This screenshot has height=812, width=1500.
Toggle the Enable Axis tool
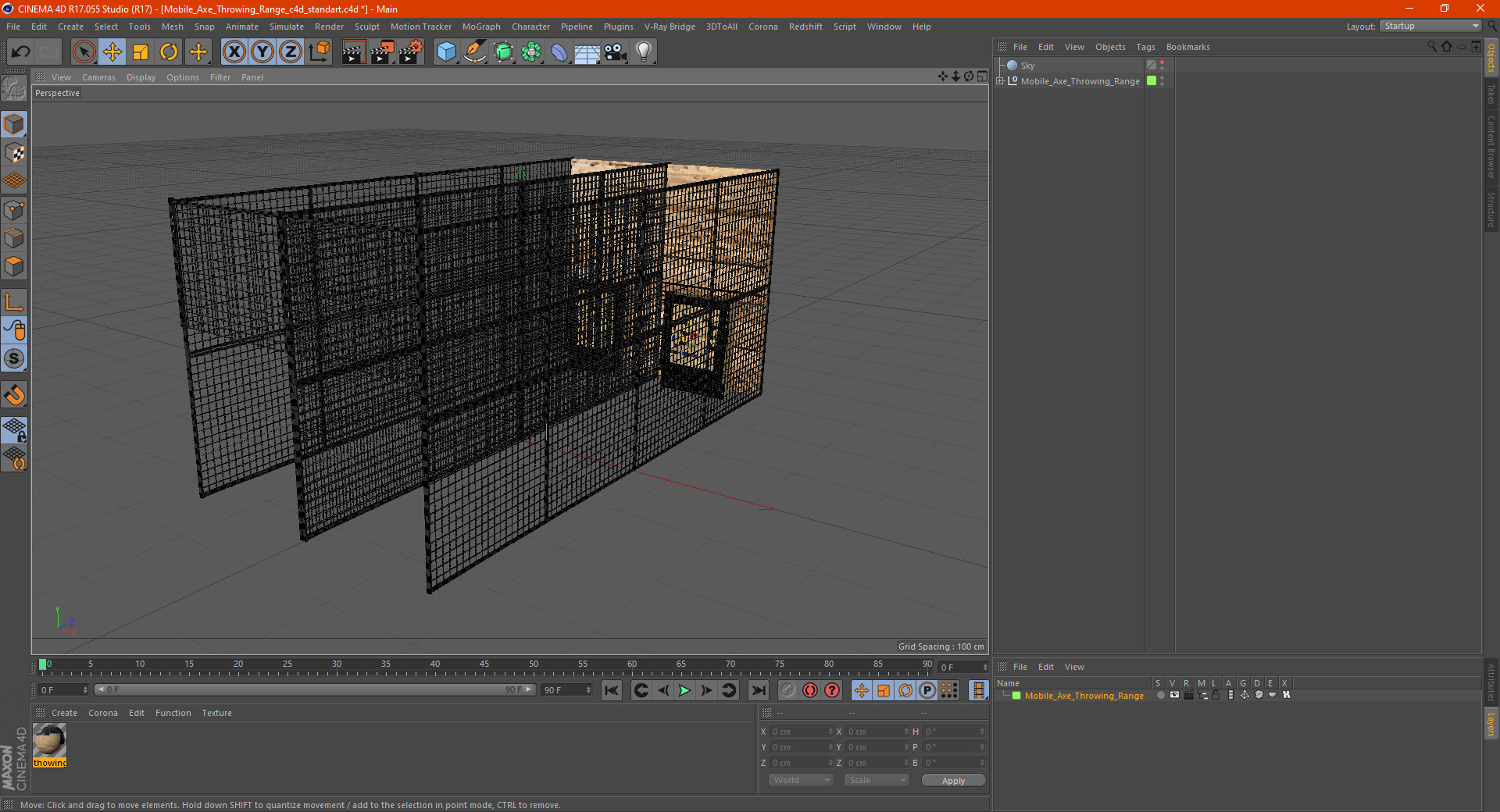pos(14,302)
